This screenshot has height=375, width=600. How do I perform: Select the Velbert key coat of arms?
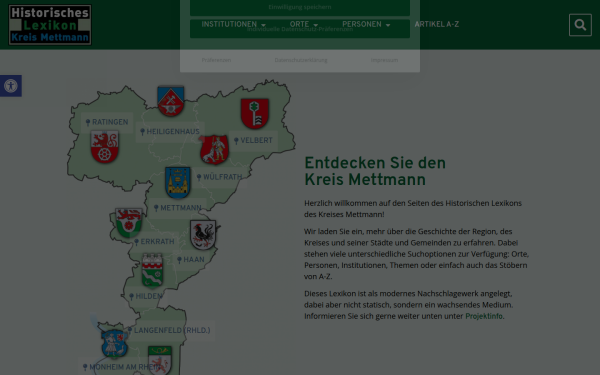[255, 113]
